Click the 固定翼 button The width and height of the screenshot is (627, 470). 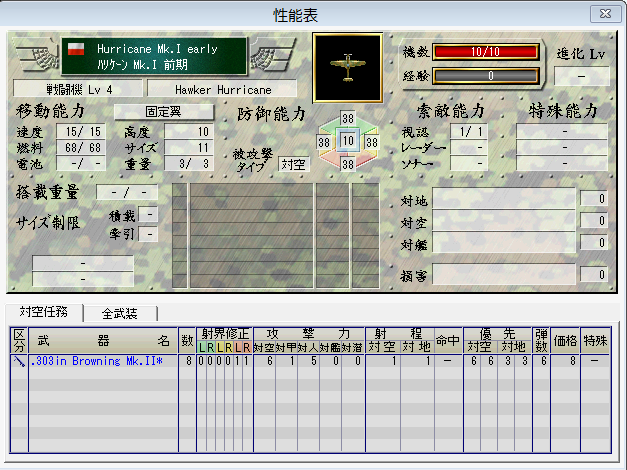164,112
